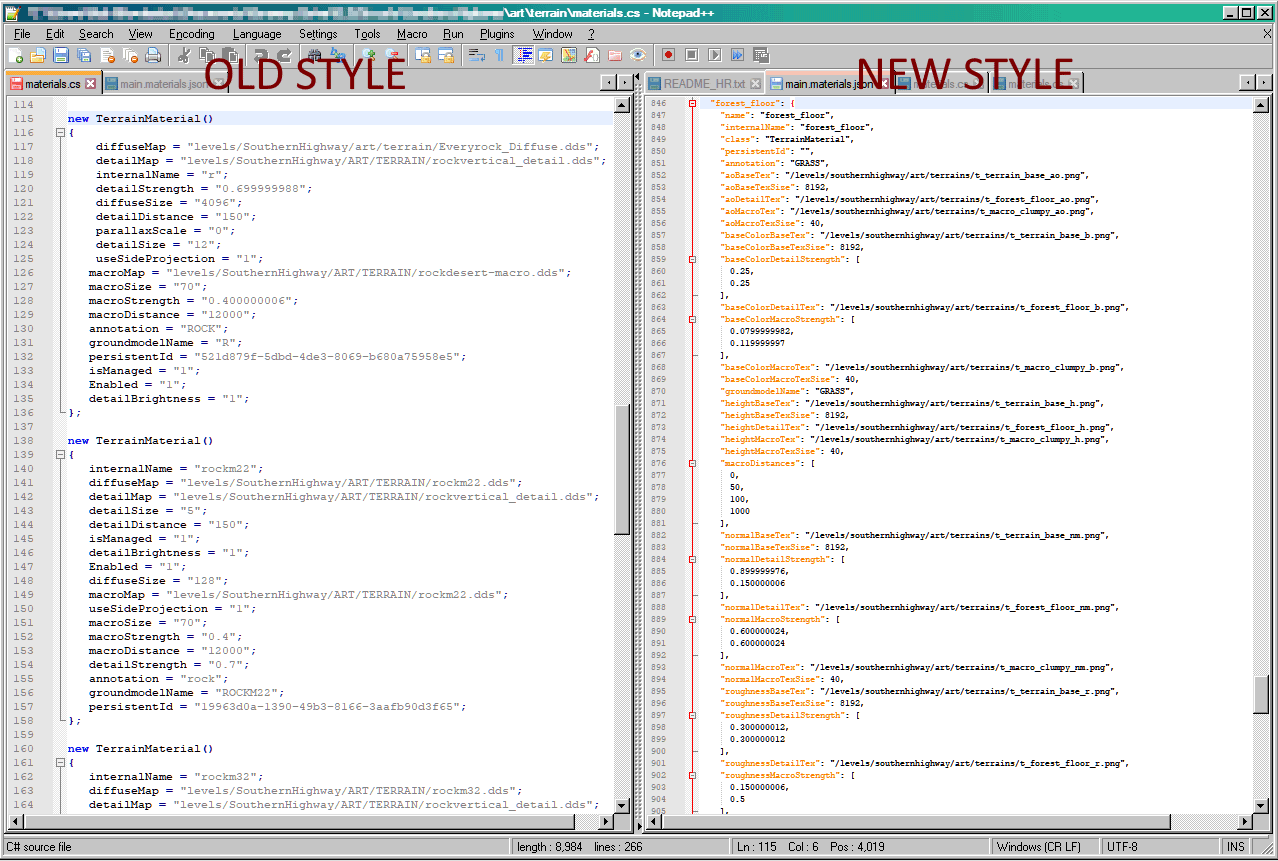Screen dimensions: 1278x861
Task: Open Find with the binoculars icon
Action: pyautogui.click(x=314, y=56)
